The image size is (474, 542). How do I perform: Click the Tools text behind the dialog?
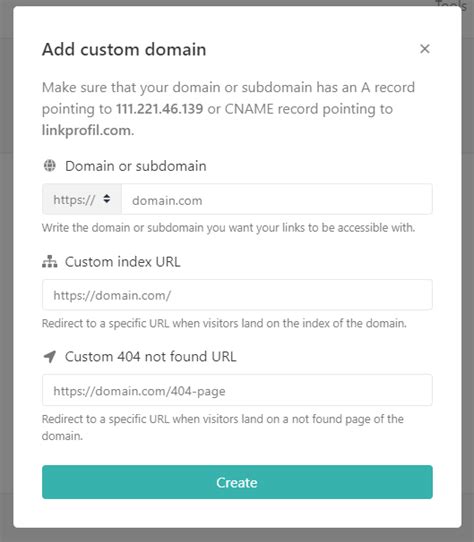point(451,4)
